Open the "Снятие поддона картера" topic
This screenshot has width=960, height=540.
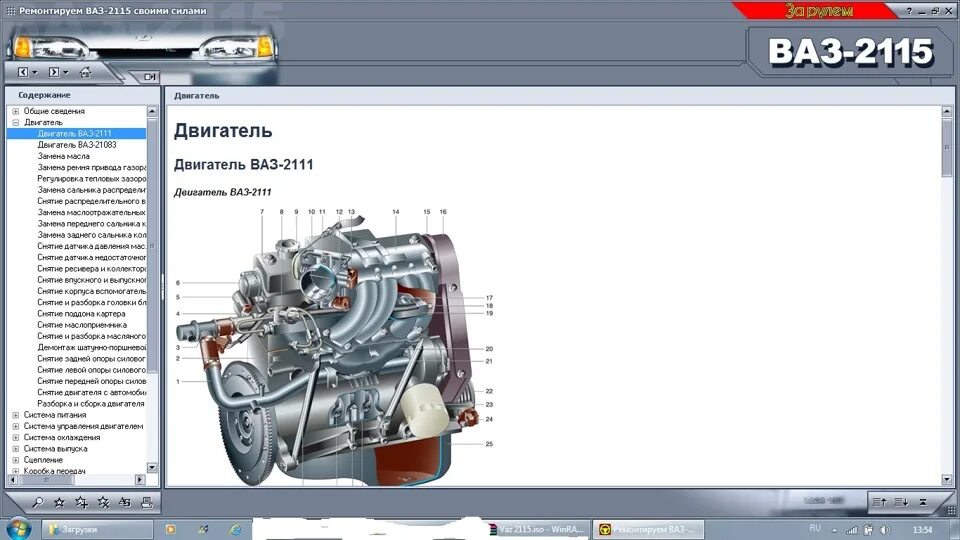(x=81, y=313)
